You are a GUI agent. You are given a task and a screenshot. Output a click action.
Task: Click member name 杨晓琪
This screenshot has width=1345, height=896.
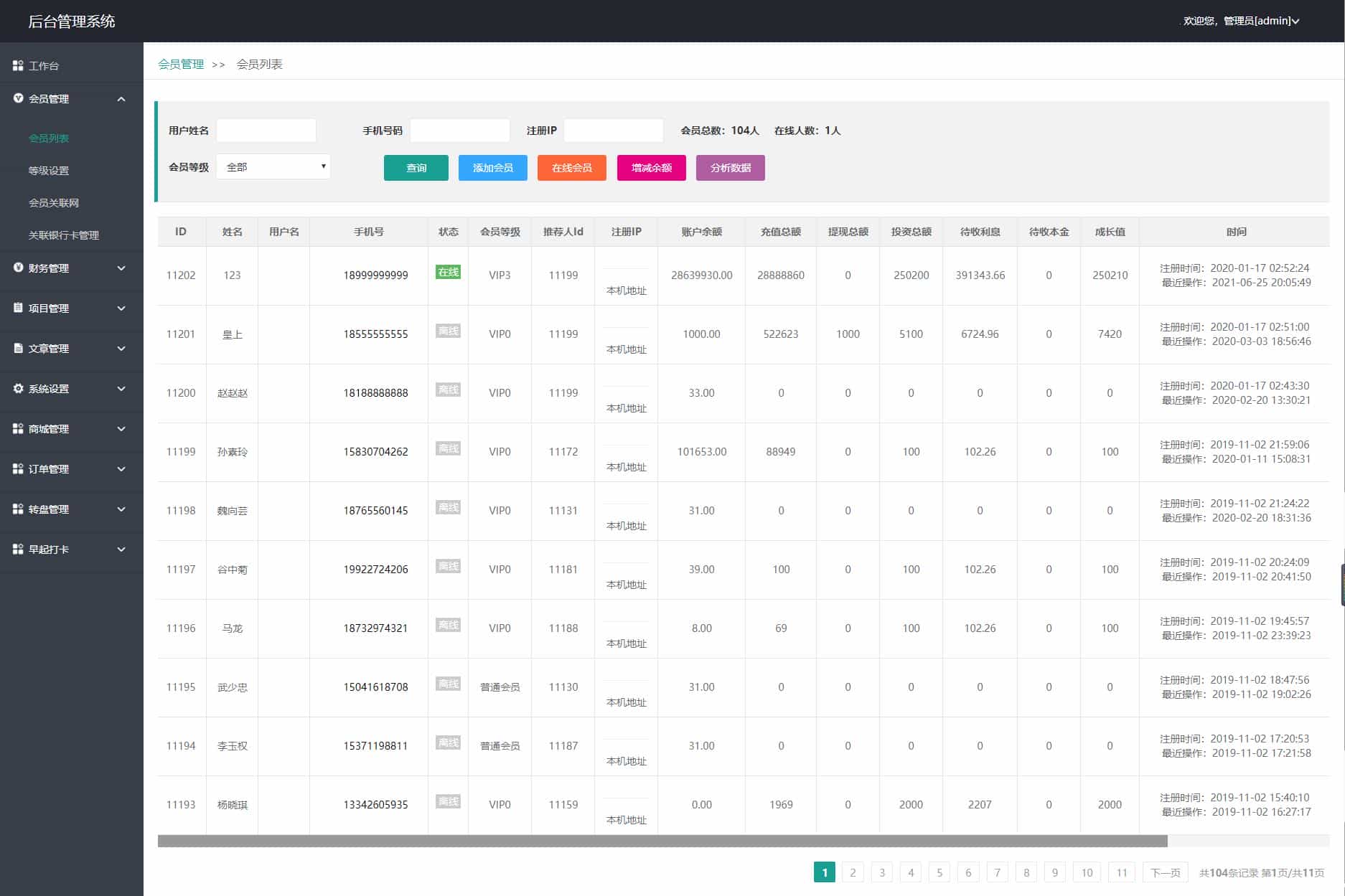tap(232, 805)
